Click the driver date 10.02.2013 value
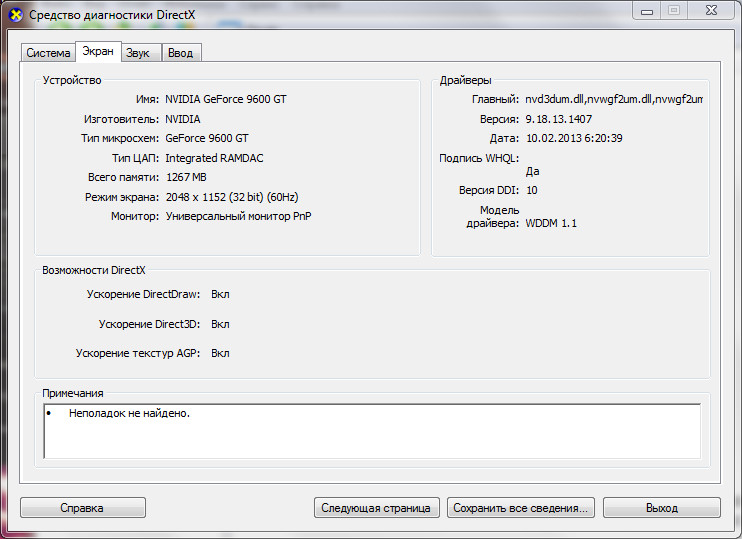Image resolution: width=742 pixels, height=539 pixels. 574,138
